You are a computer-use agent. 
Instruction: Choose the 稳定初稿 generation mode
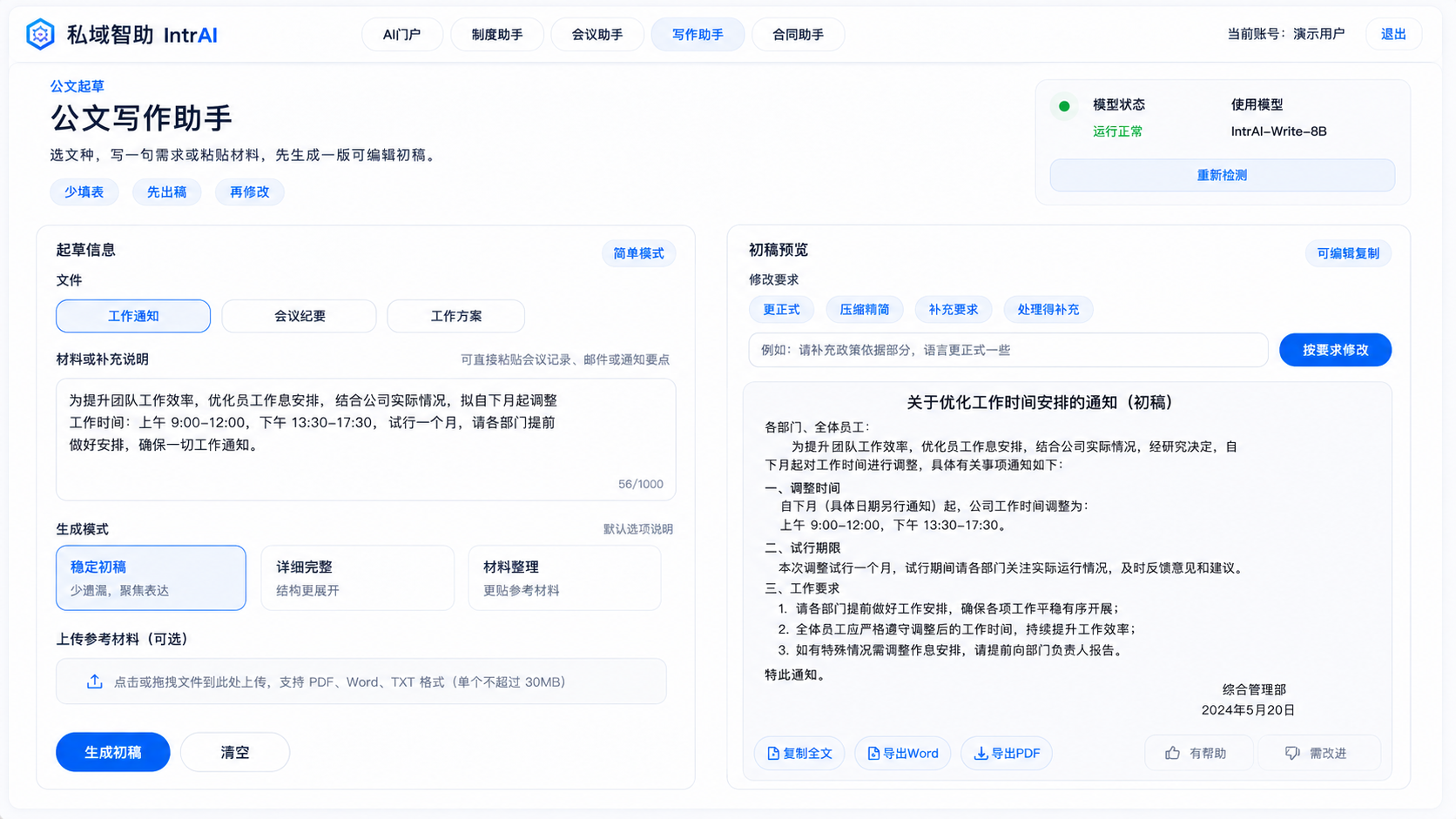click(151, 578)
